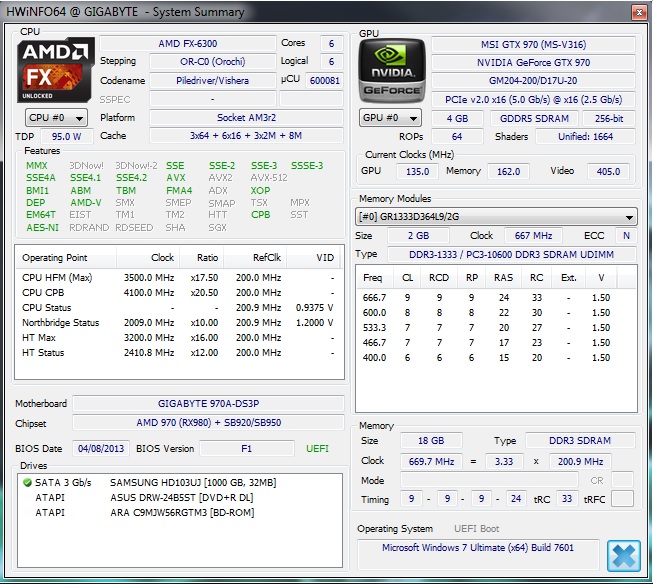Click the Platform value Socket AM3r2
Viewport: 653px width, 584px height.
[247, 117]
